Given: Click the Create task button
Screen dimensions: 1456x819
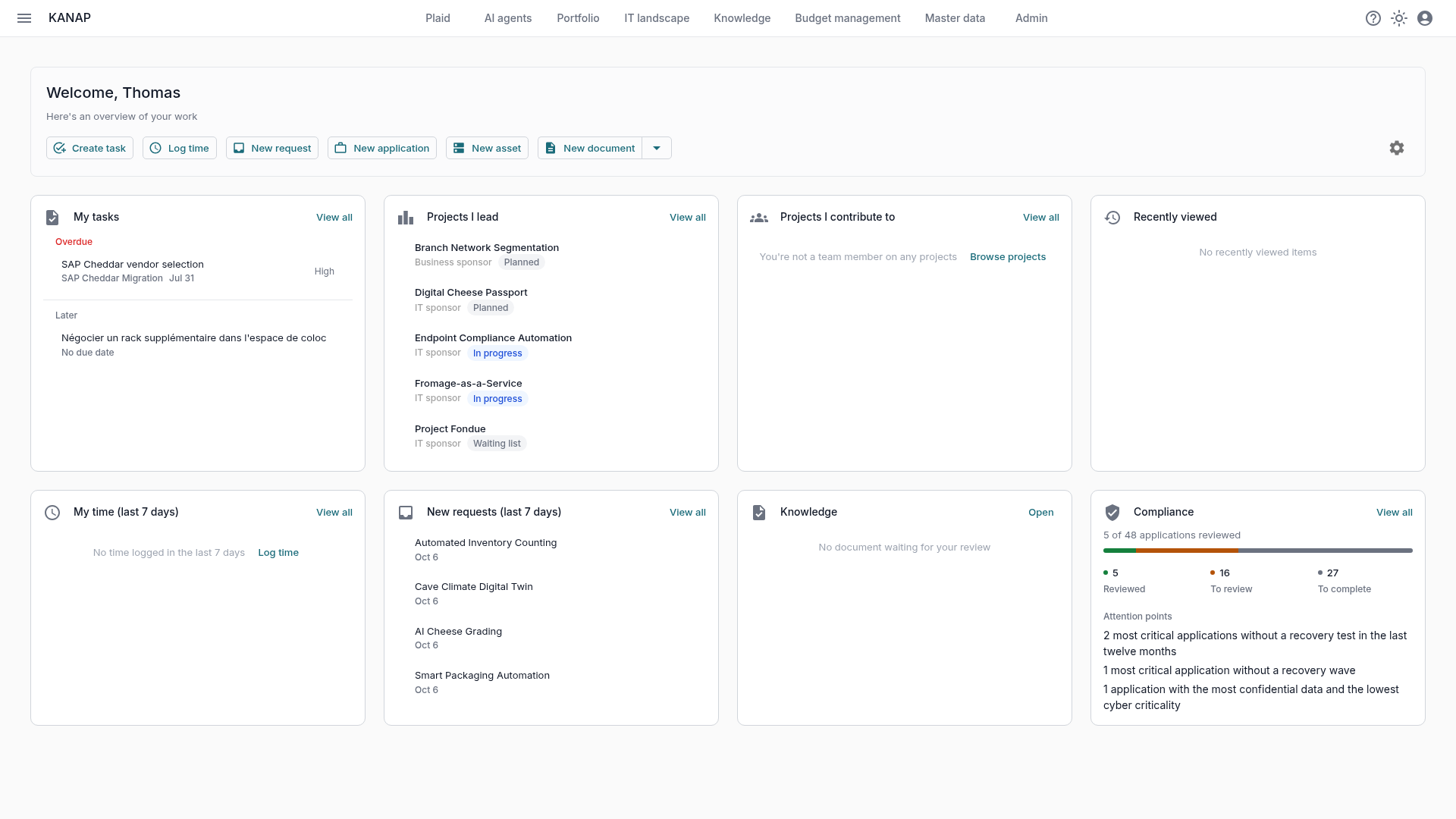Looking at the screenshot, I should pyautogui.click(x=89, y=148).
